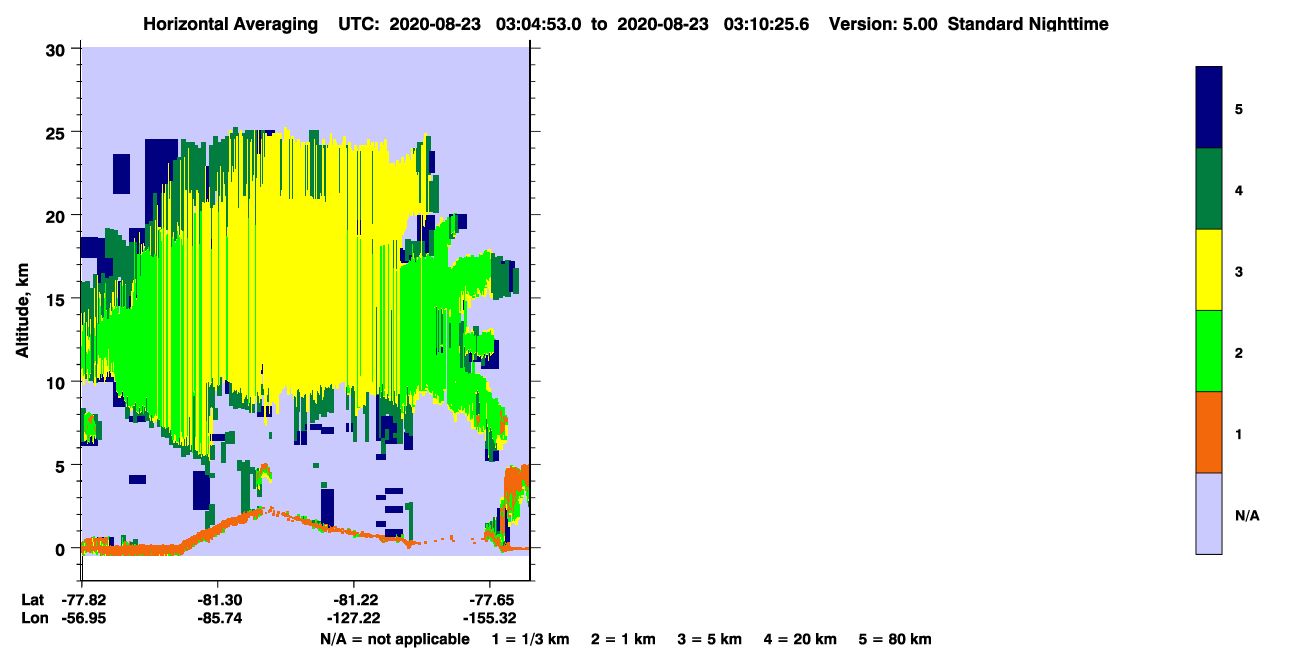Click the longitude value -127.22 label

(x=352, y=619)
